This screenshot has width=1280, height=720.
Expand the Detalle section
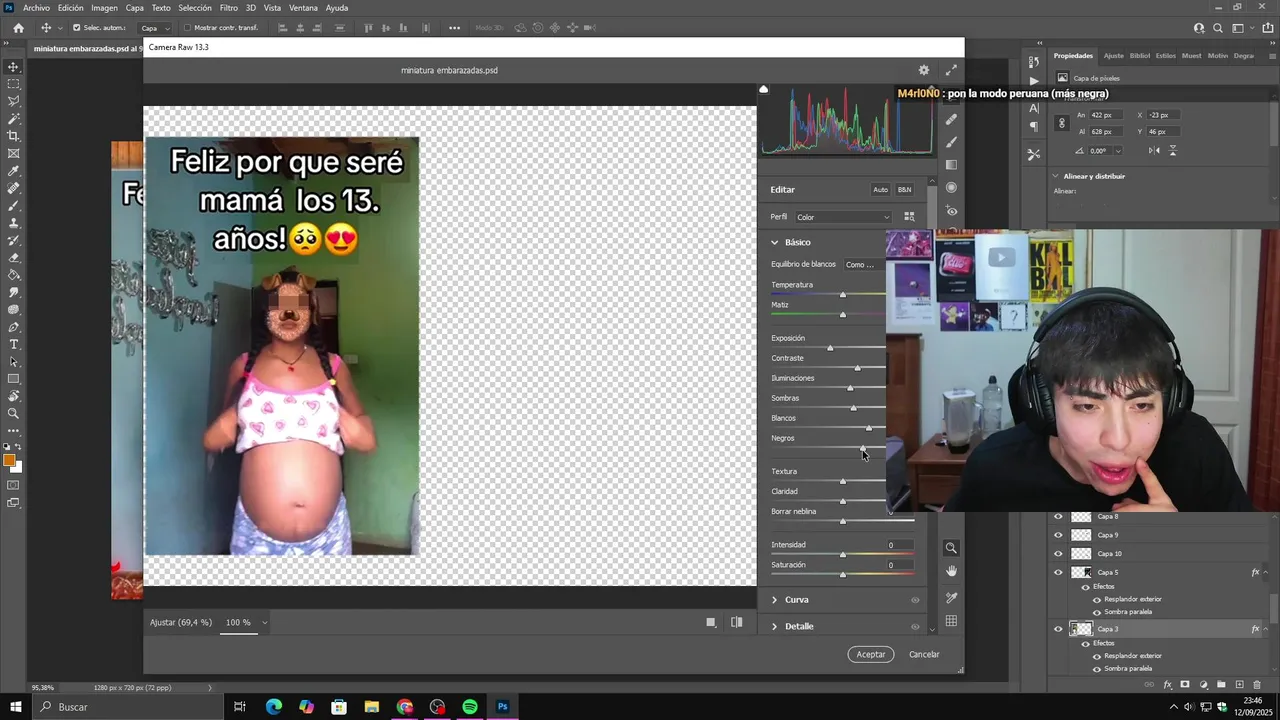[x=774, y=627]
